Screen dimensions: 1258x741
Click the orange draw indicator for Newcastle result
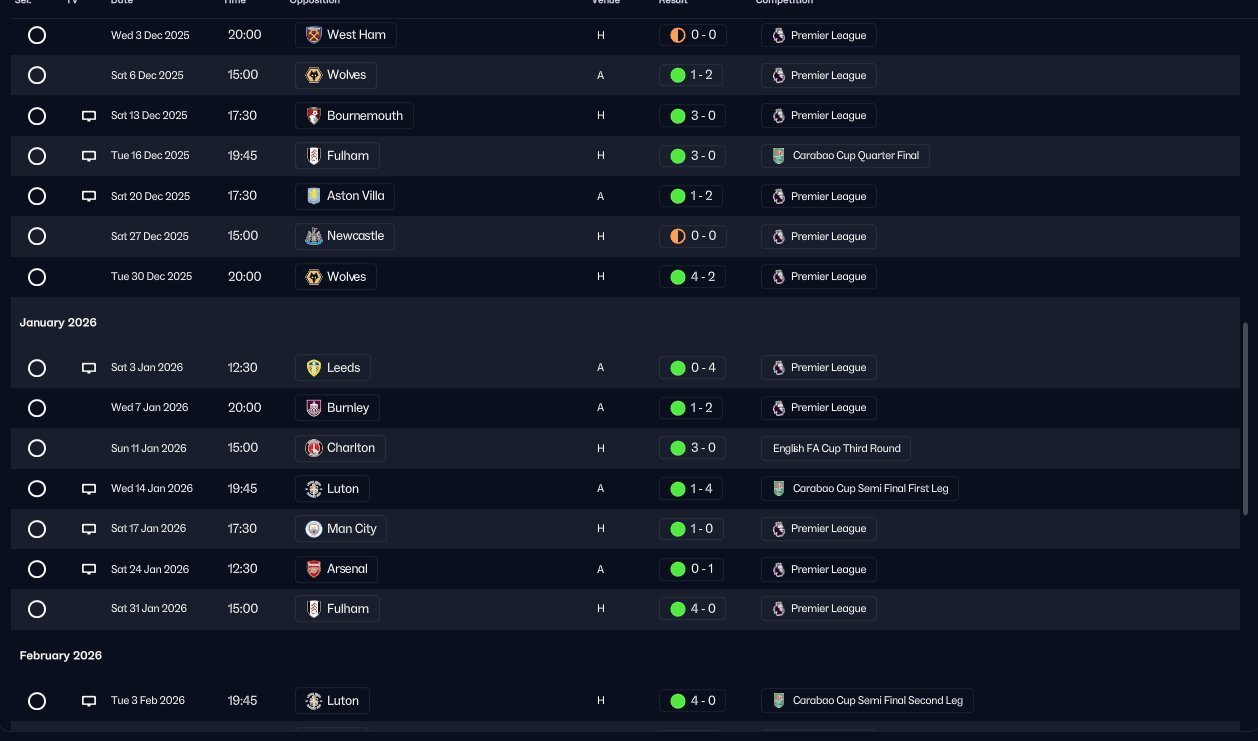pyautogui.click(x=677, y=237)
